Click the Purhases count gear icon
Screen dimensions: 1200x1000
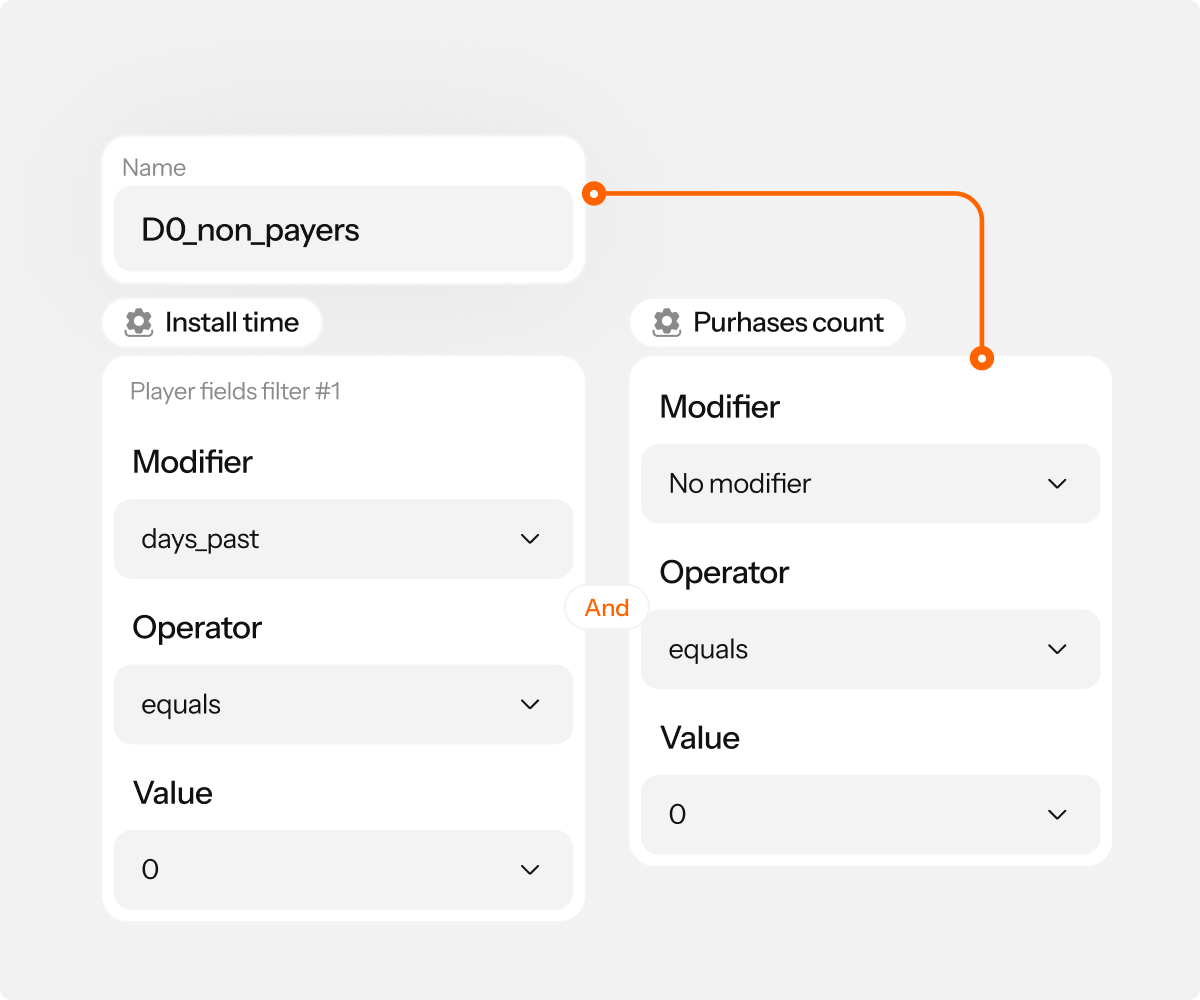click(667, 322)
